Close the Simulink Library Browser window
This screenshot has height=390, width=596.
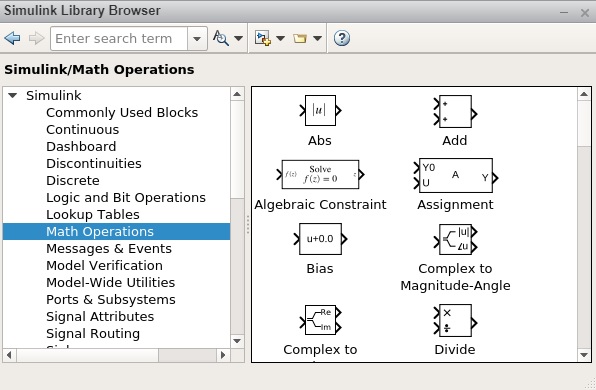(585, 13)
